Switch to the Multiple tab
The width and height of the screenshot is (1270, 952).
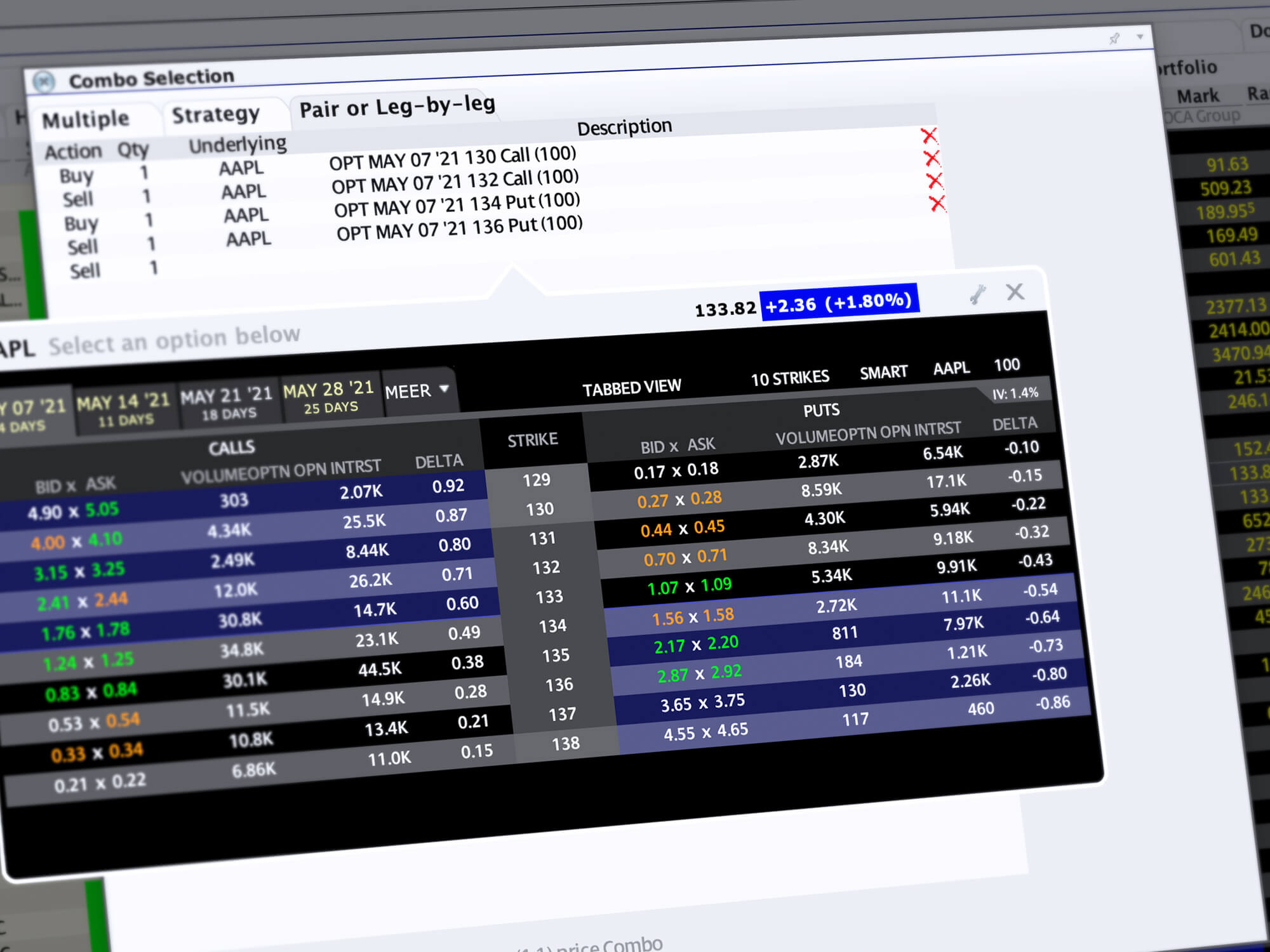click(86, 119)
